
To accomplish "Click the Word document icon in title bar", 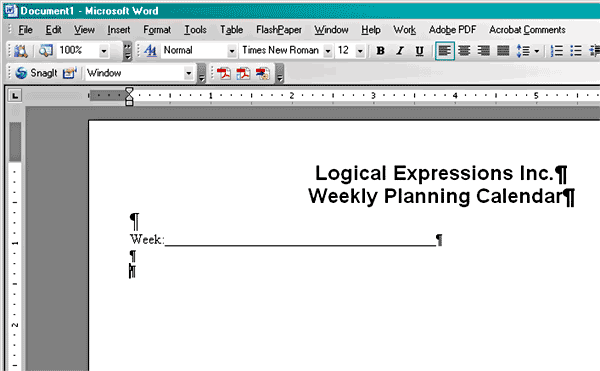I will tap(11, 11).
